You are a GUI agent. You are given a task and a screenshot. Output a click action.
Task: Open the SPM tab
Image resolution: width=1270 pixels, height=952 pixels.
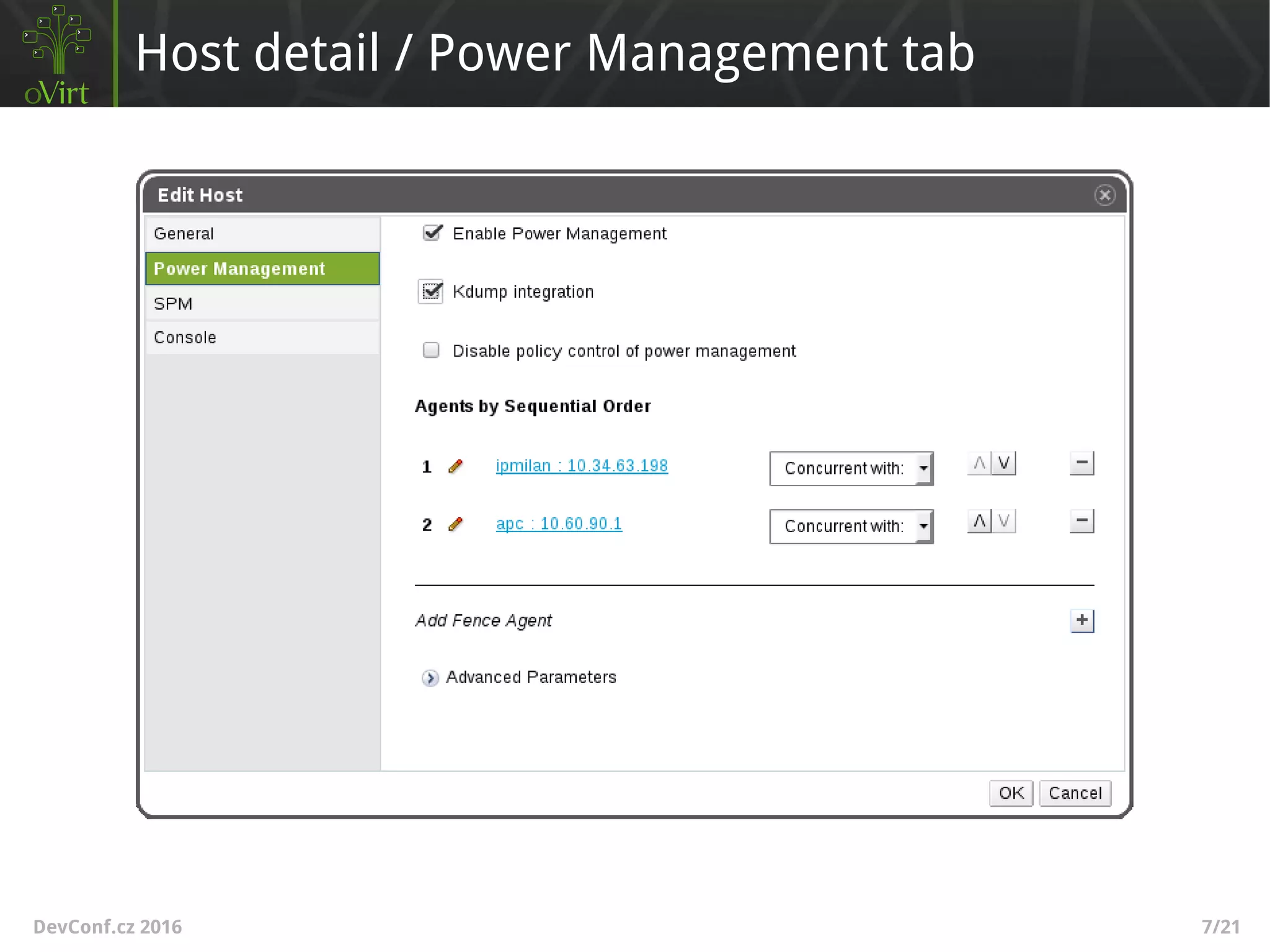click(262, 303)
